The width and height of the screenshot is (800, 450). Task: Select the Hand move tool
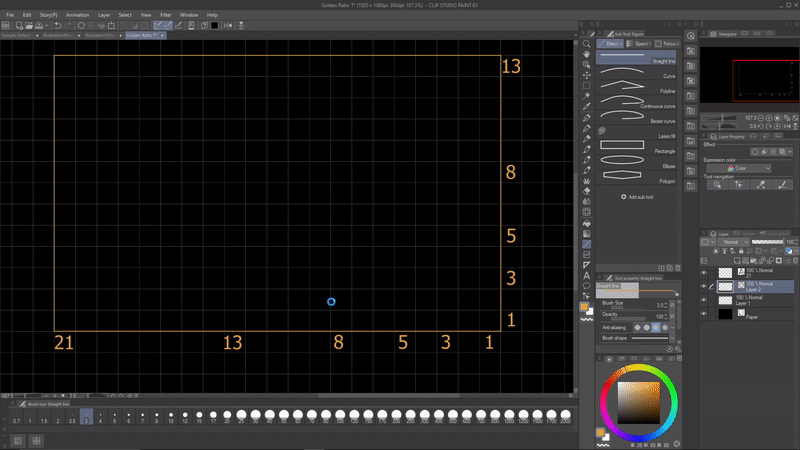[x=587, y=54]
